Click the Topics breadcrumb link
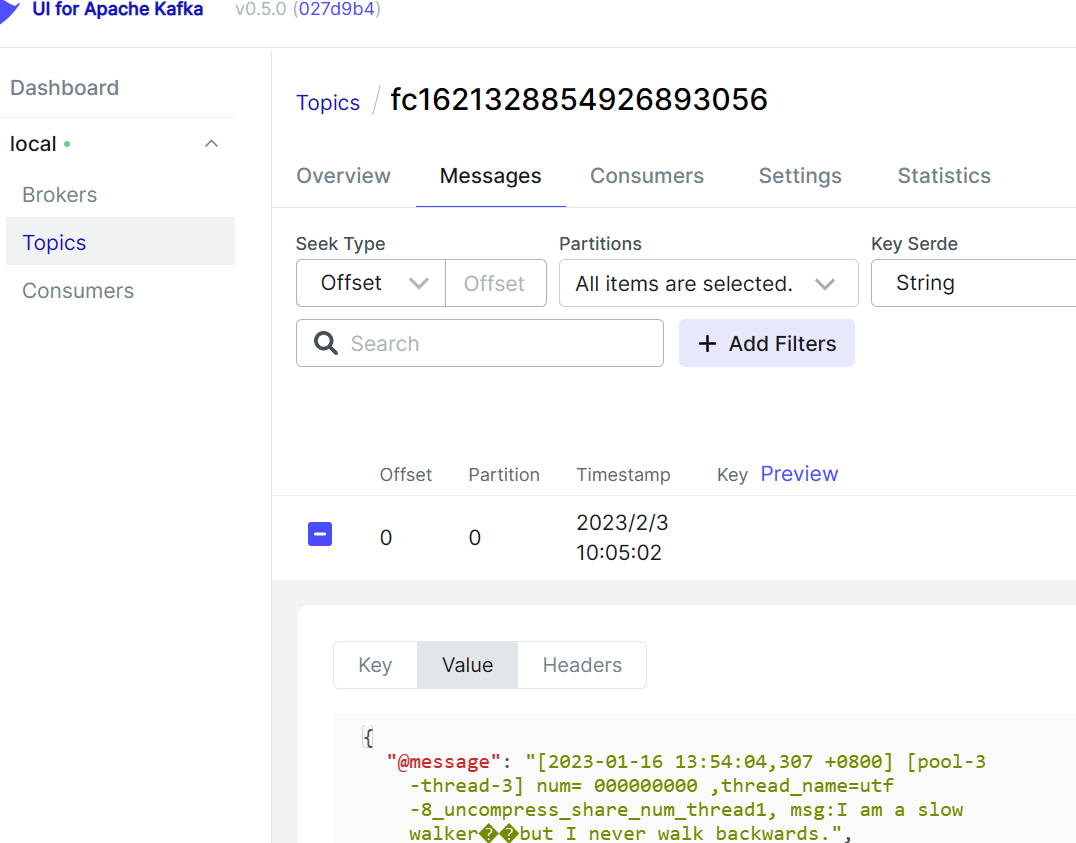This screenshot has width=1076, height=843. tap(328, 102)
